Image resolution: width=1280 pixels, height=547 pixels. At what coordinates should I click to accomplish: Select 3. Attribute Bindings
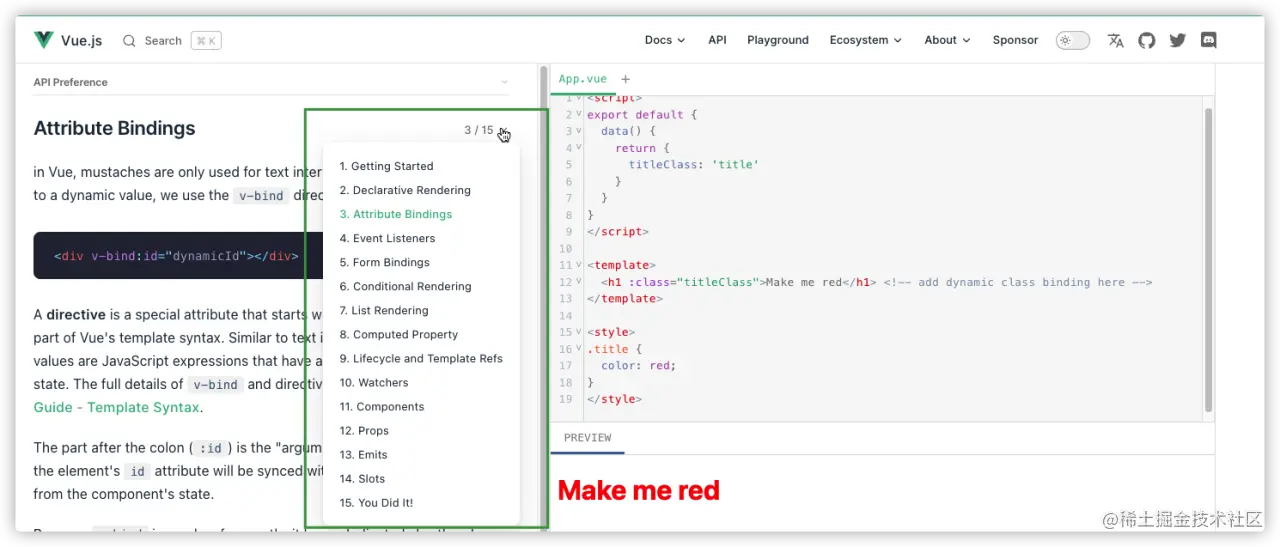click(x=396, y=214)
